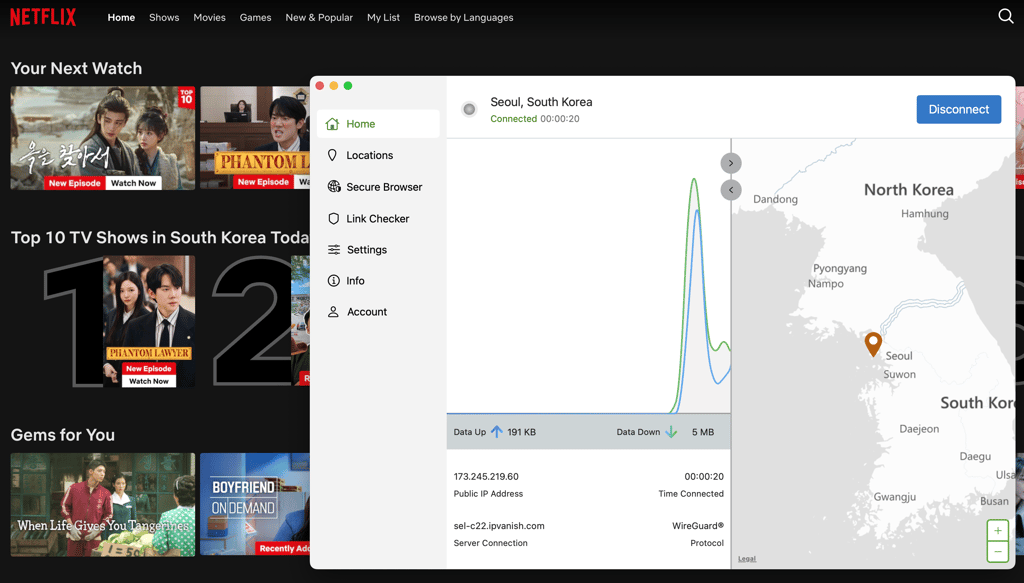The width and height of the screenshot is (1024, 583).
Task: Click Dandong label on the map
Action: 775,199
